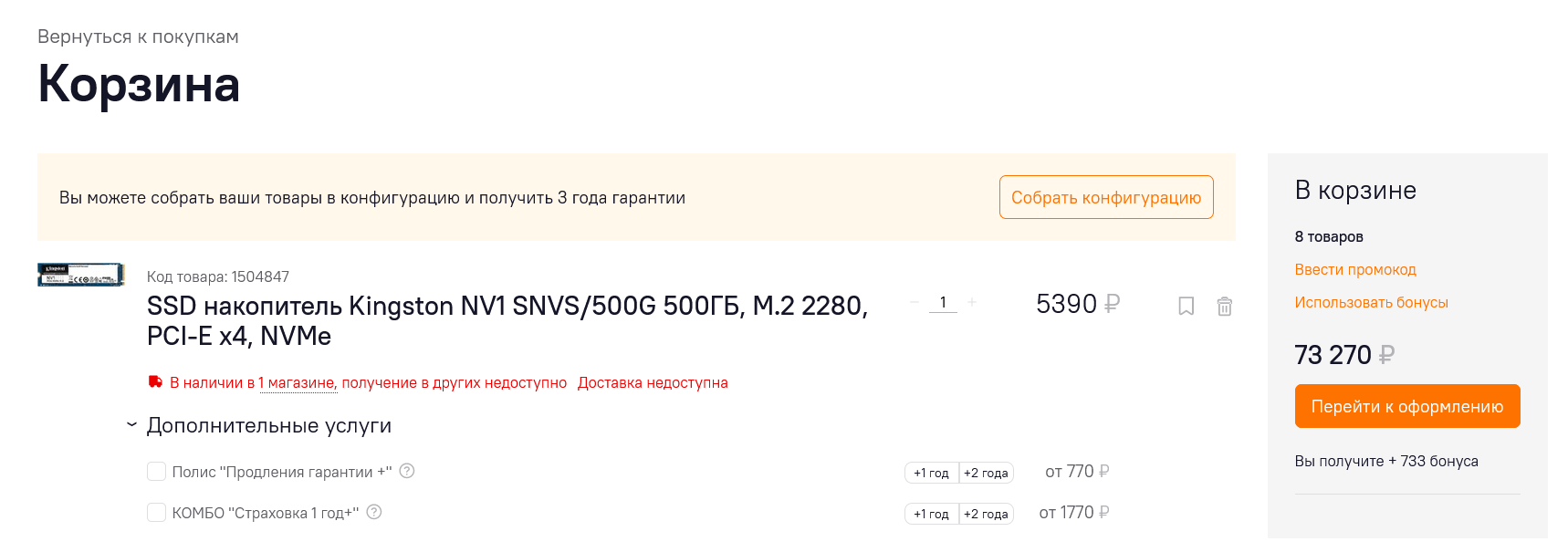The height and width of the screenshot is (542, 1568).
Task: Choose +2 года for KOMBO insurance
Action: coord(986,514)
